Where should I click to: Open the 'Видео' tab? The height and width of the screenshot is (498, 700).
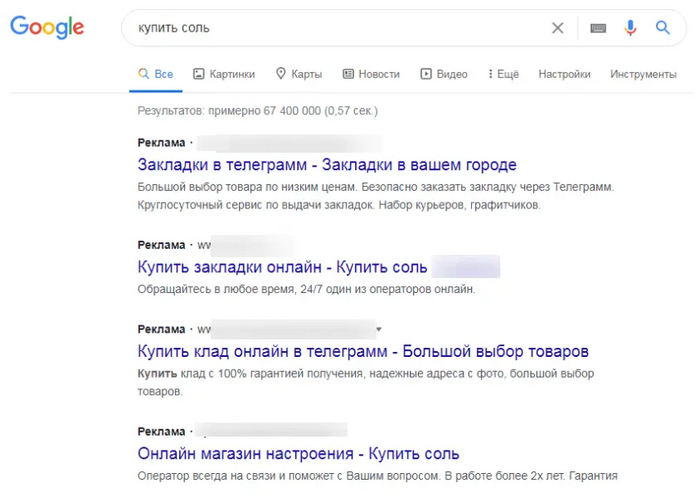pyautogui.click(x=444, y=74)
